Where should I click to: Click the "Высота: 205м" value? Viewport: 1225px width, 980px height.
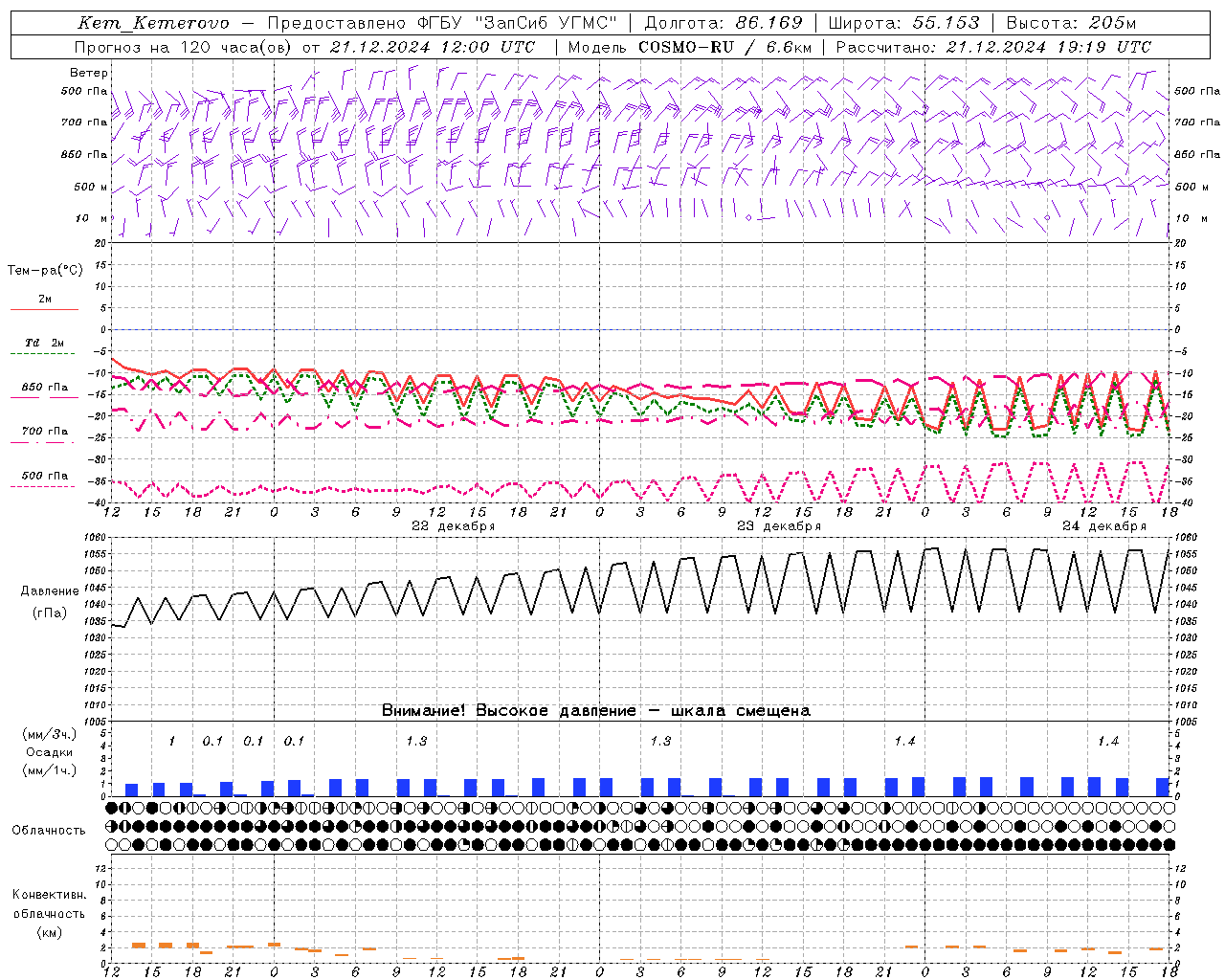coord(1071,23)
